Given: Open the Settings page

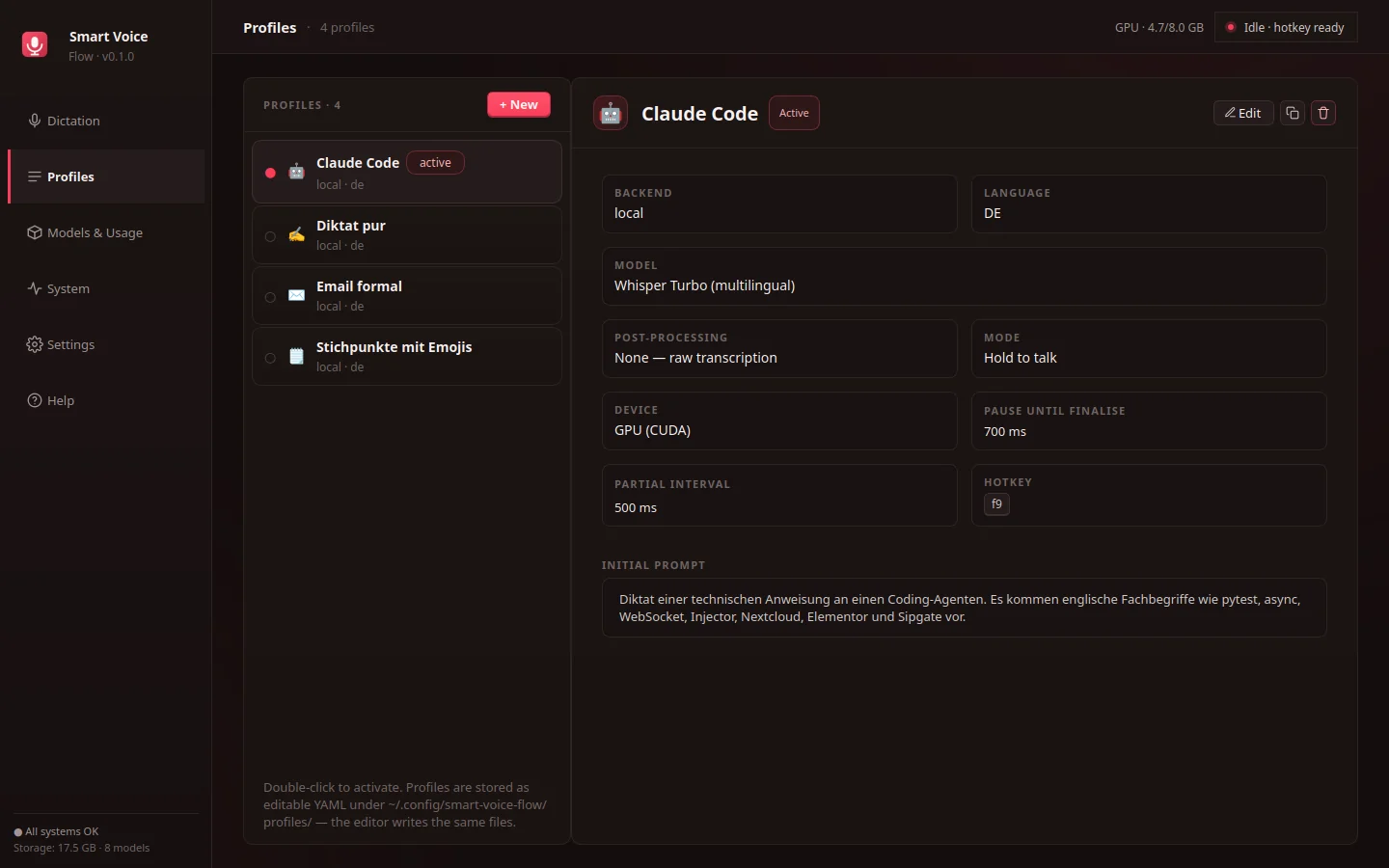Looking at the screenshot, I should click(106, 344).
